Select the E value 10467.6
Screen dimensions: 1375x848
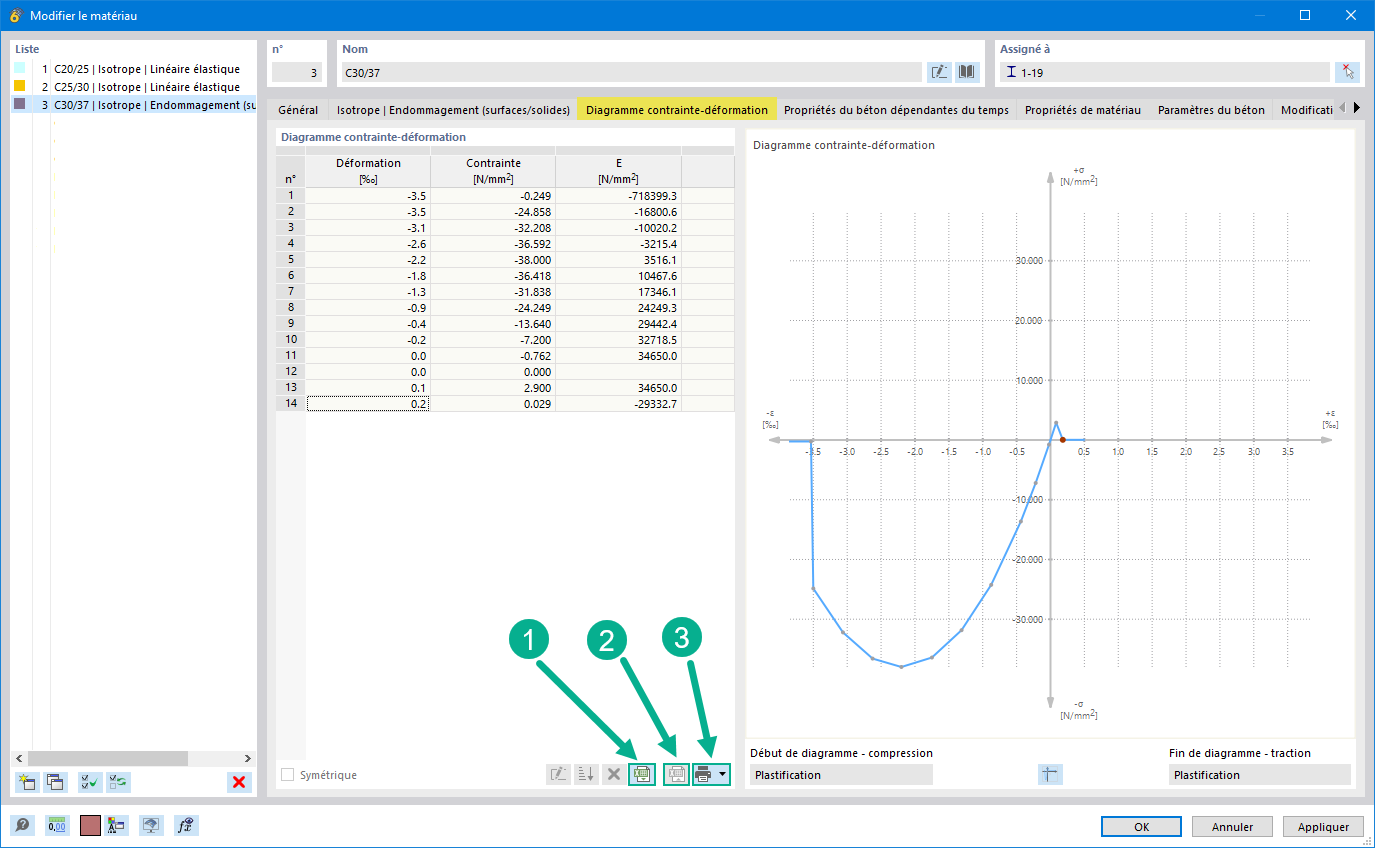[618, 276]
